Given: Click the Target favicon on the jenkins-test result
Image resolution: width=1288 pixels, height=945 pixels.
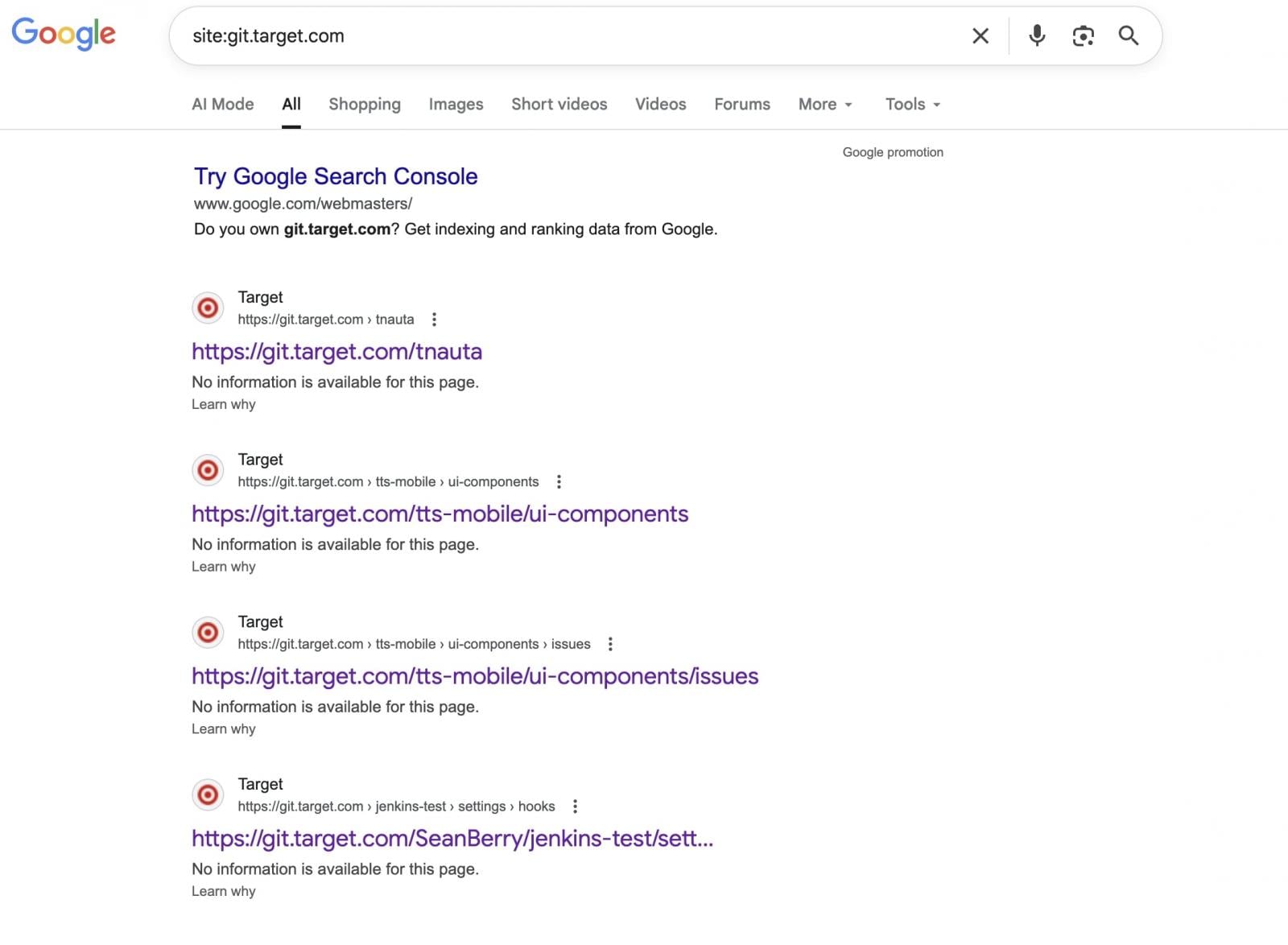Looking at the screenshot, I should tap(208, 794).
